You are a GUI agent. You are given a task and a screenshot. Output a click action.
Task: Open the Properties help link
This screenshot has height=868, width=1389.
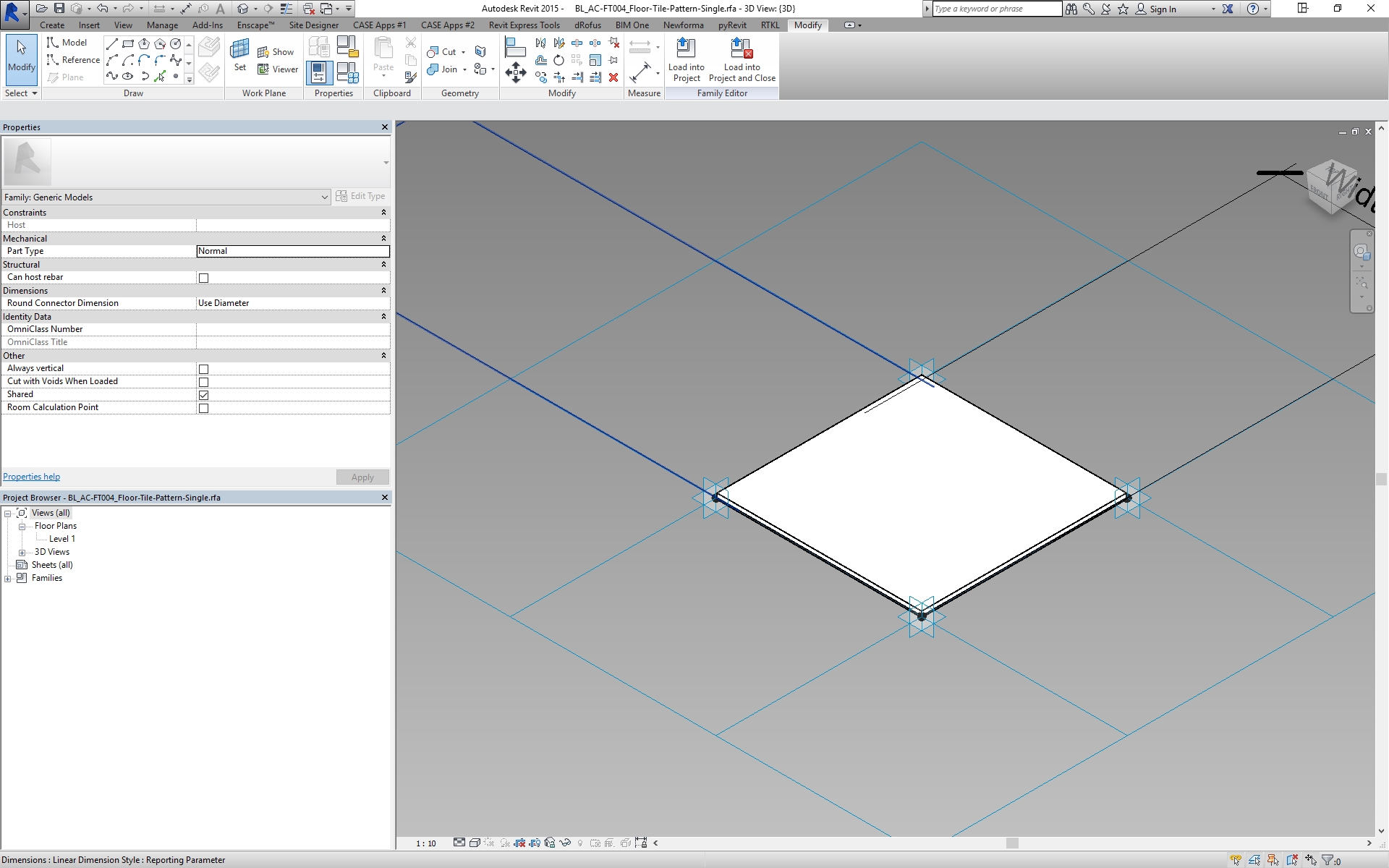click(x=31, y=477)
